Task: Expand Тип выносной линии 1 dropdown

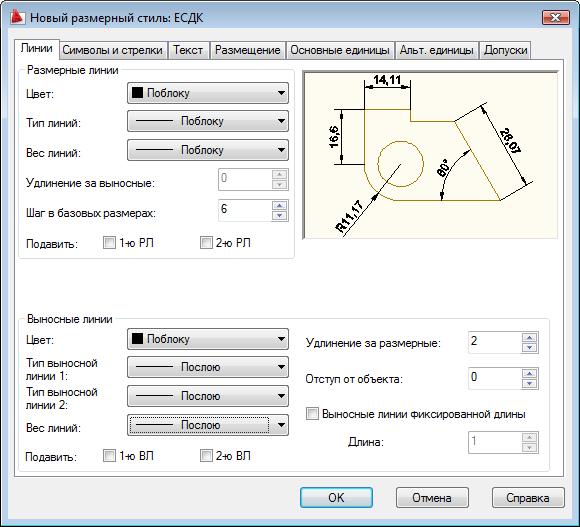Action: [x=208, y=367]
